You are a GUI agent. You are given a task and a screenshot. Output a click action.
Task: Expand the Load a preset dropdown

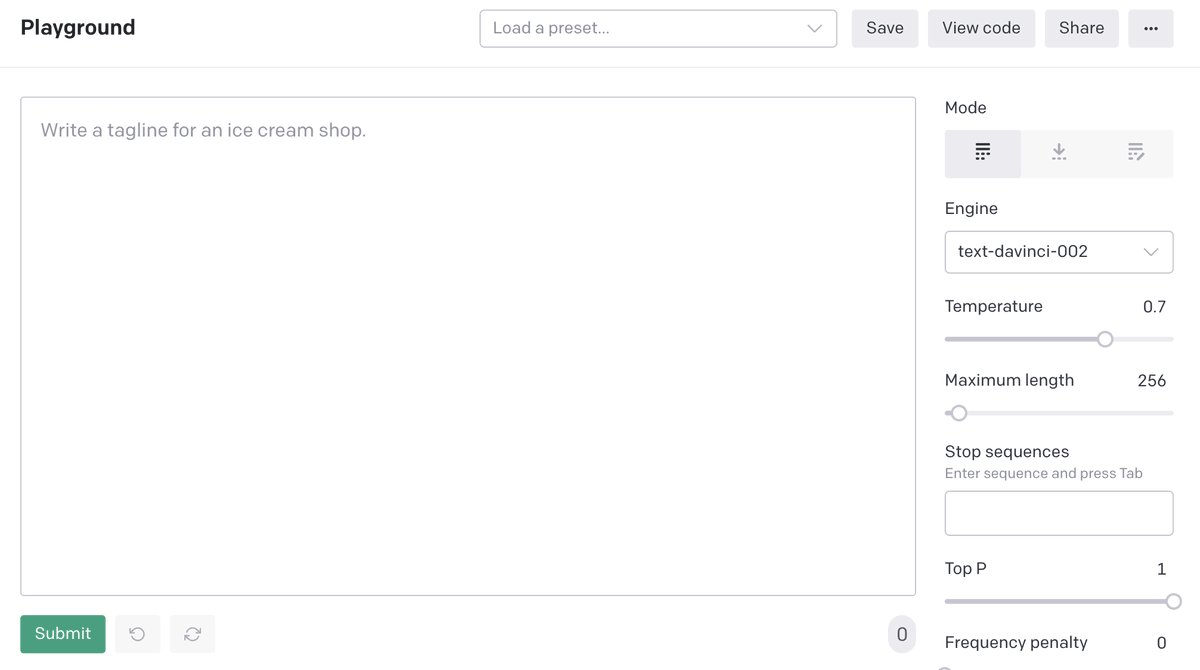(658, 28)
